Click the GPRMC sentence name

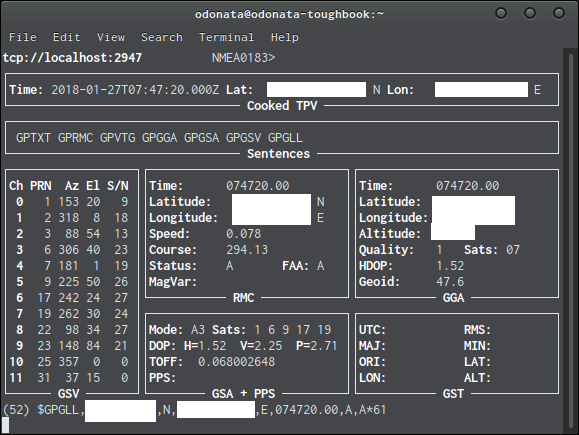point(75,138)
